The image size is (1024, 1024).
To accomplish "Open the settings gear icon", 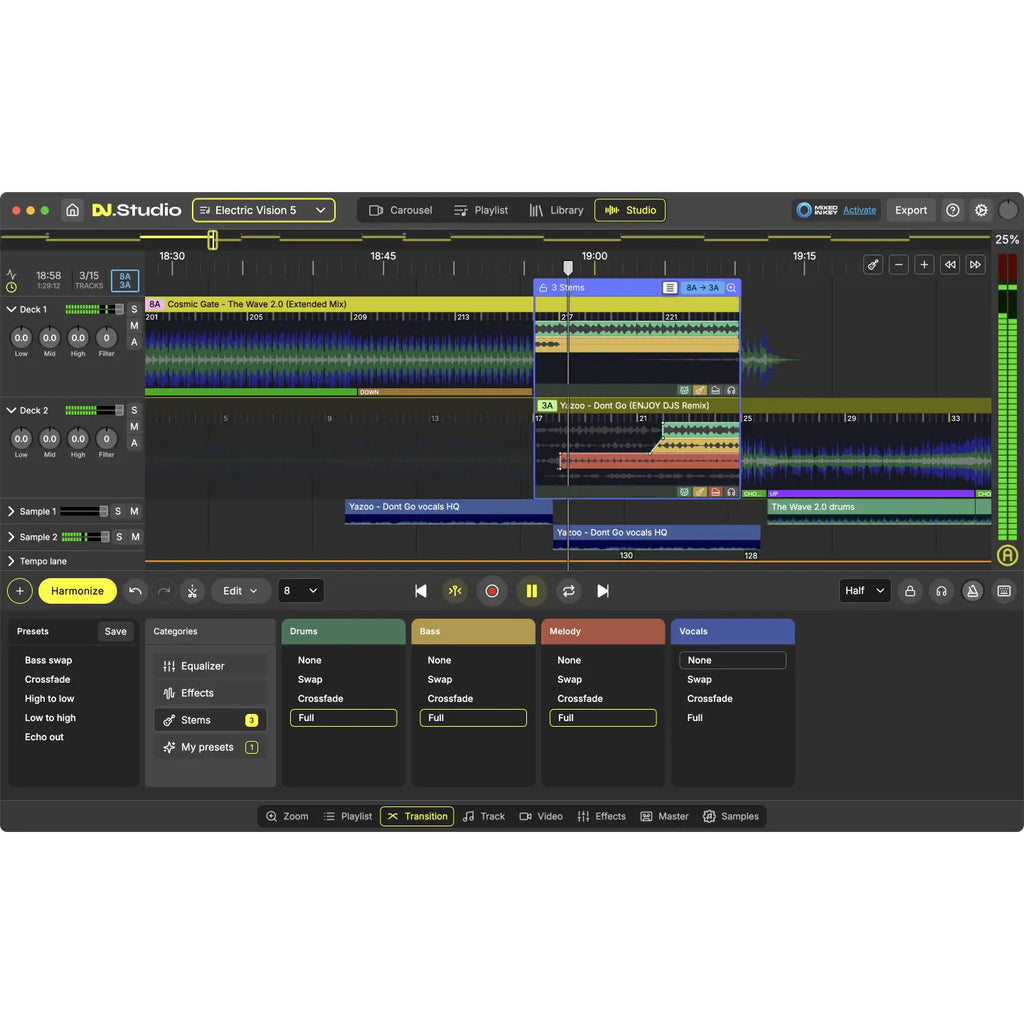I will tap(981, 210).
